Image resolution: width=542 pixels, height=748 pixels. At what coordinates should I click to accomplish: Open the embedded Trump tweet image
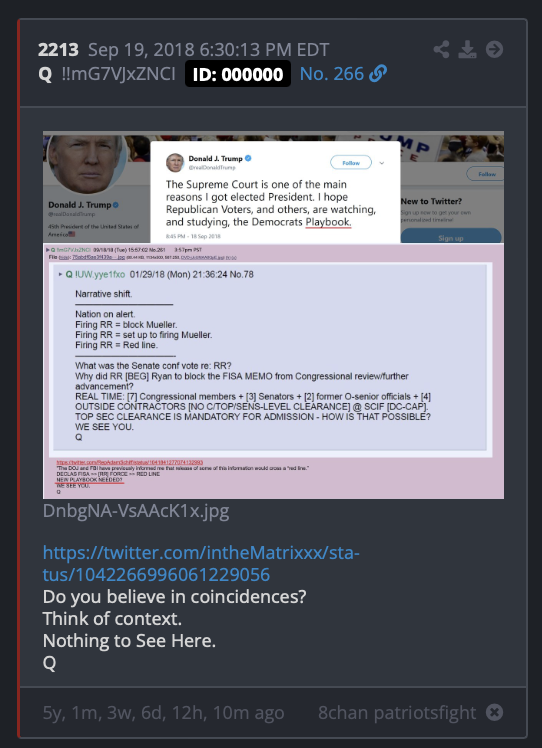273,315
